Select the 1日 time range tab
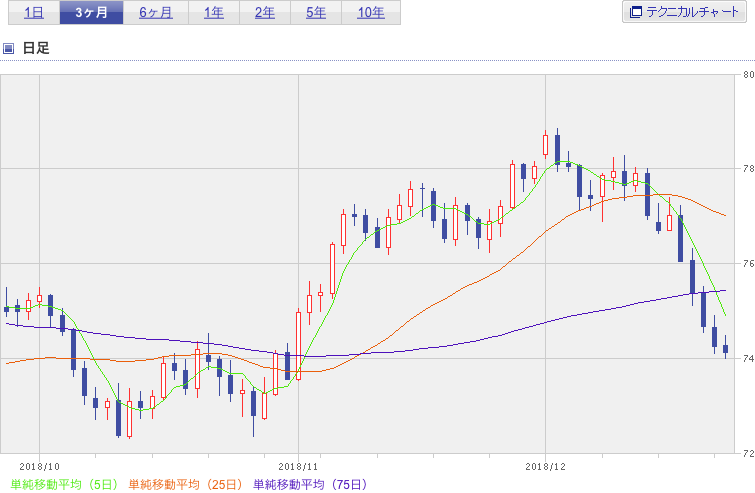The image size is (755, 493). pos(34,12)
